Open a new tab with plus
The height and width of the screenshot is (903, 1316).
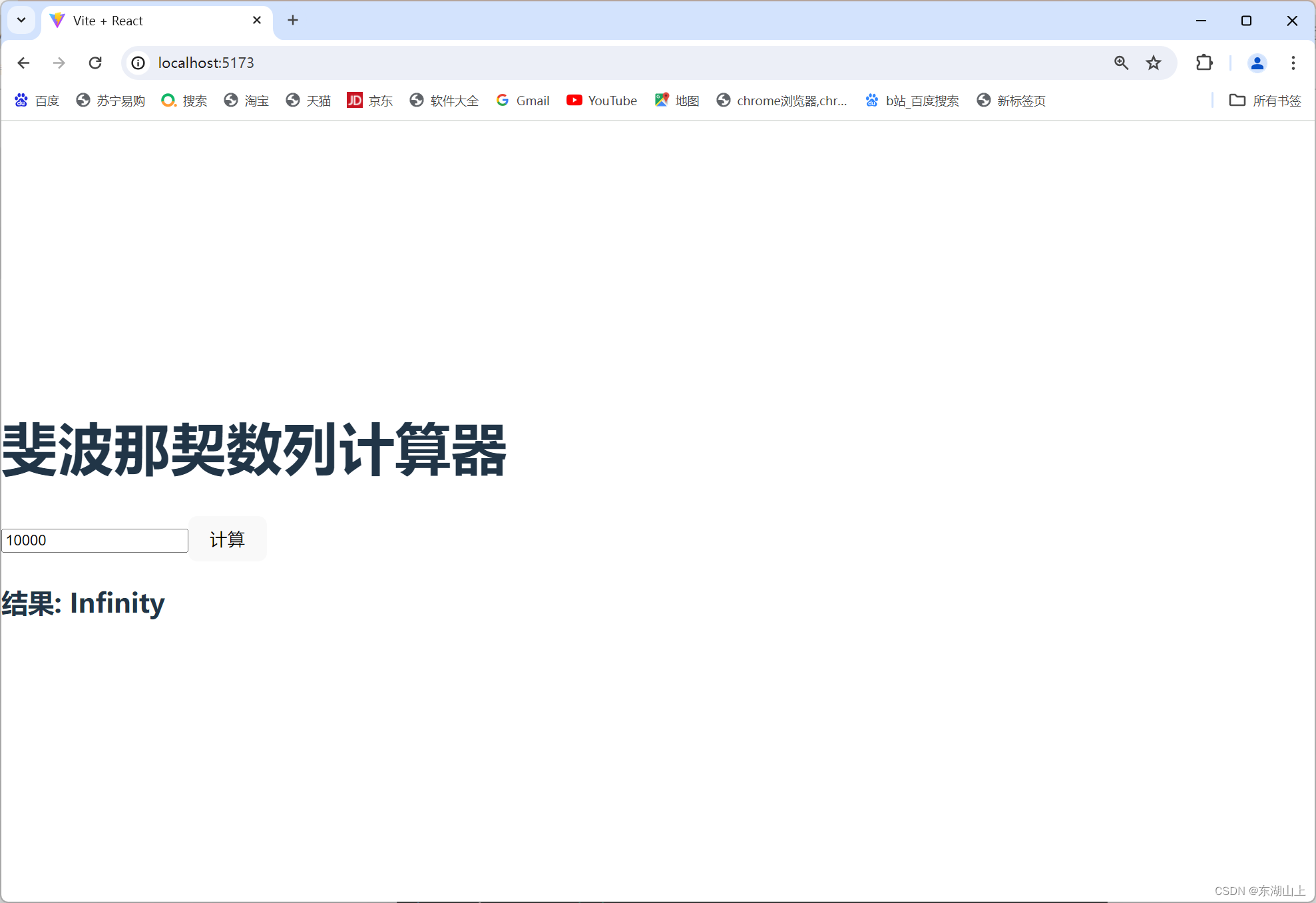click(293, 20)
